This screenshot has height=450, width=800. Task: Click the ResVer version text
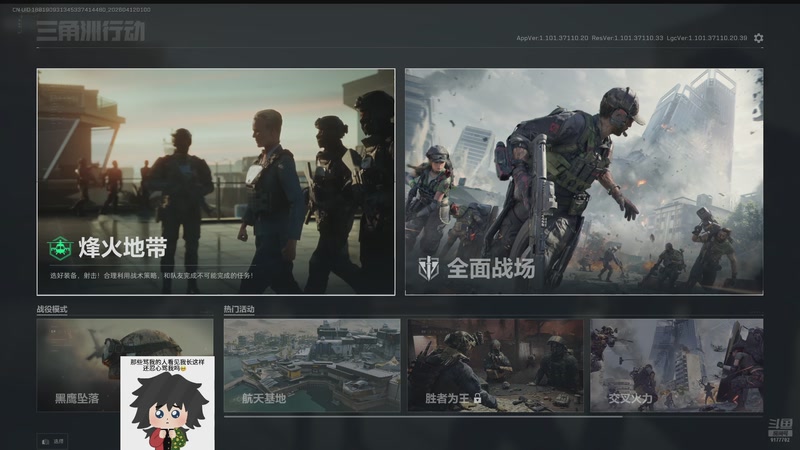[x=628, y=38]
